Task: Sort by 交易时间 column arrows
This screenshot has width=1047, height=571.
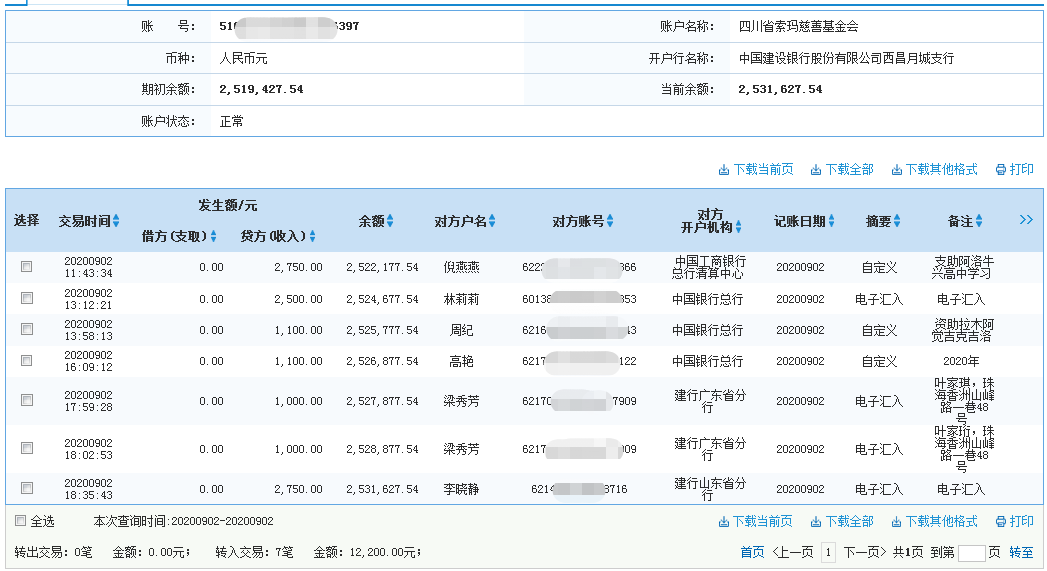Action: (x=116, y=220)
